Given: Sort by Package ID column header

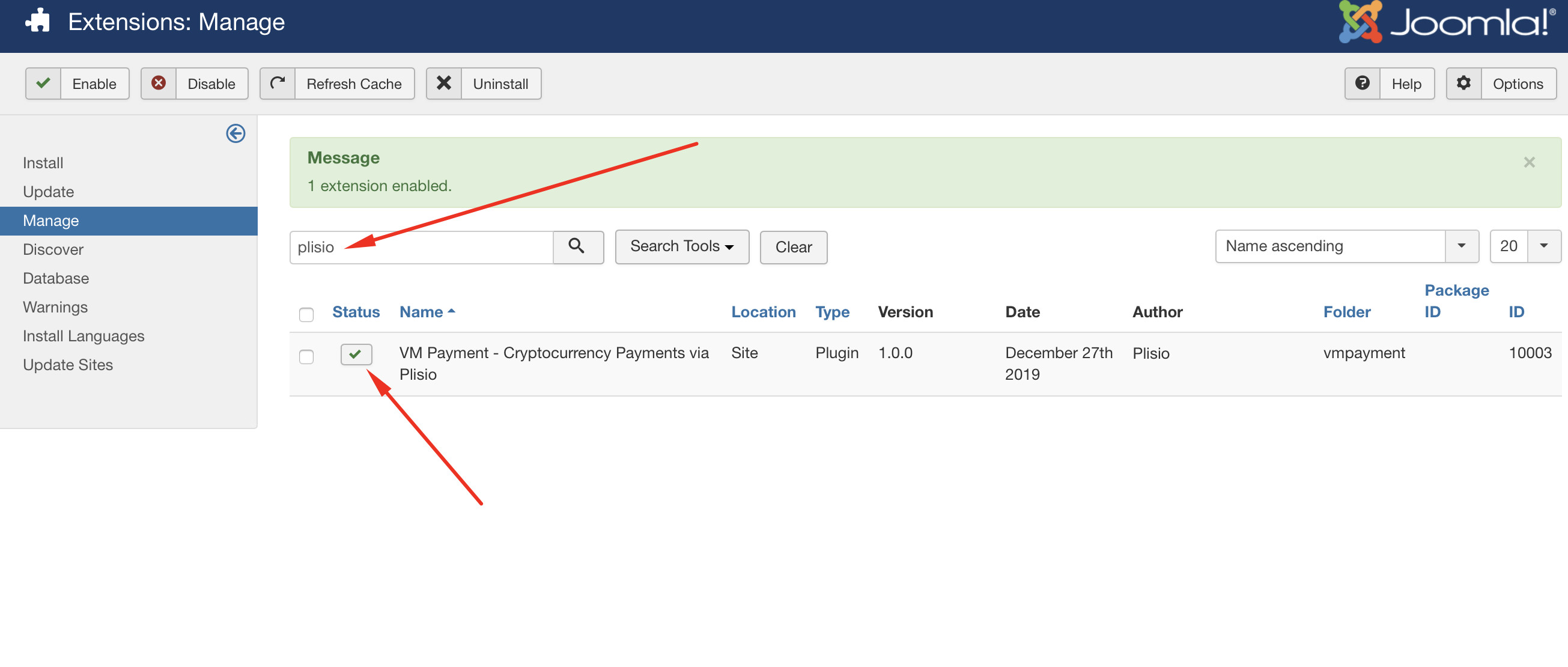Looking at the screenshot, I should [1457, 301].
